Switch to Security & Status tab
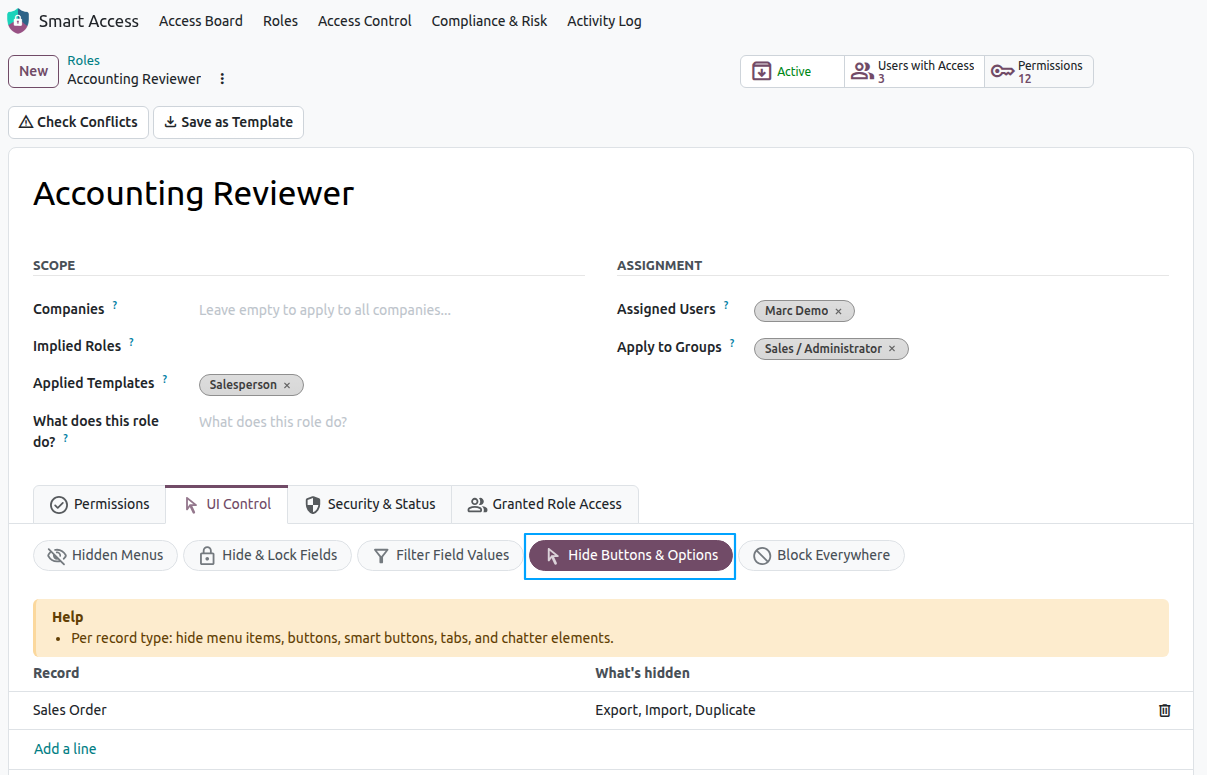Screen dimensions: 1207x775 point(370,504)
